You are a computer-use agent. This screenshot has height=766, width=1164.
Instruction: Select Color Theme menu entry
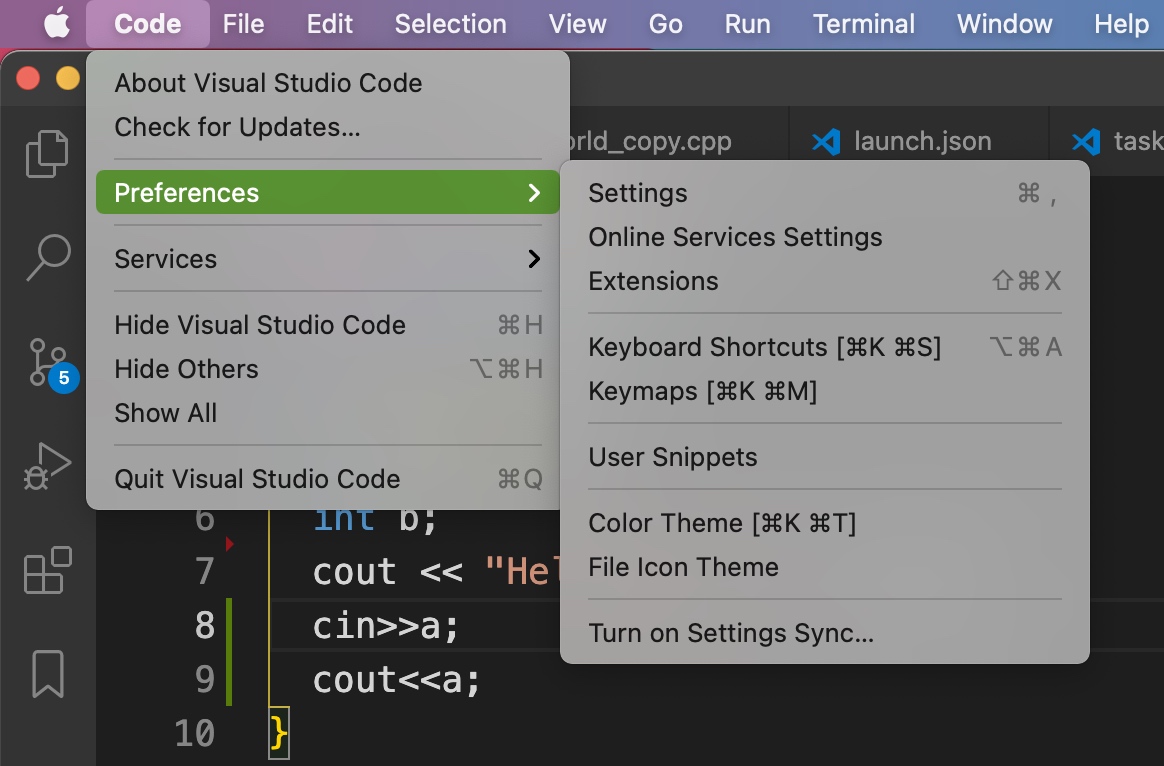[x=721, y=523]
